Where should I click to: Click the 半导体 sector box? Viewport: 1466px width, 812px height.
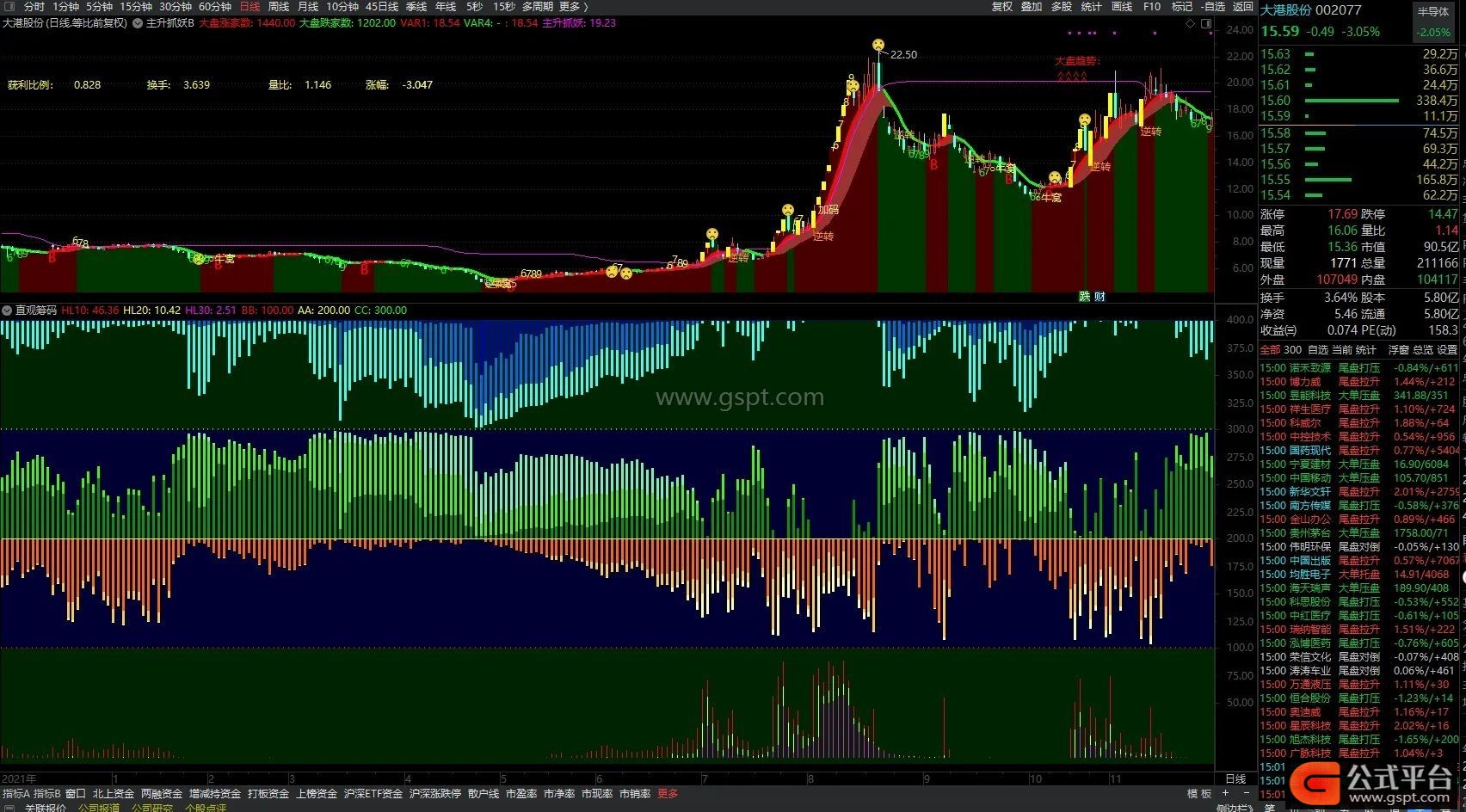point(1433,22)
